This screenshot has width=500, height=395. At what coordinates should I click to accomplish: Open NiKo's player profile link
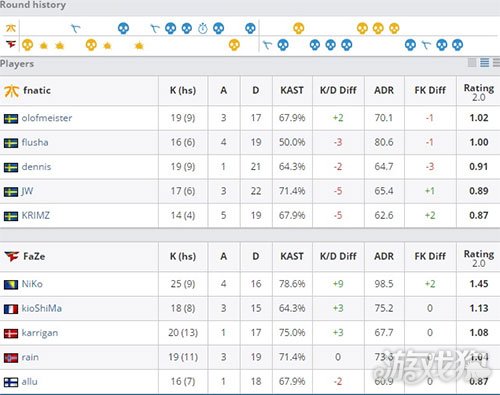click(x=32, y=284)
